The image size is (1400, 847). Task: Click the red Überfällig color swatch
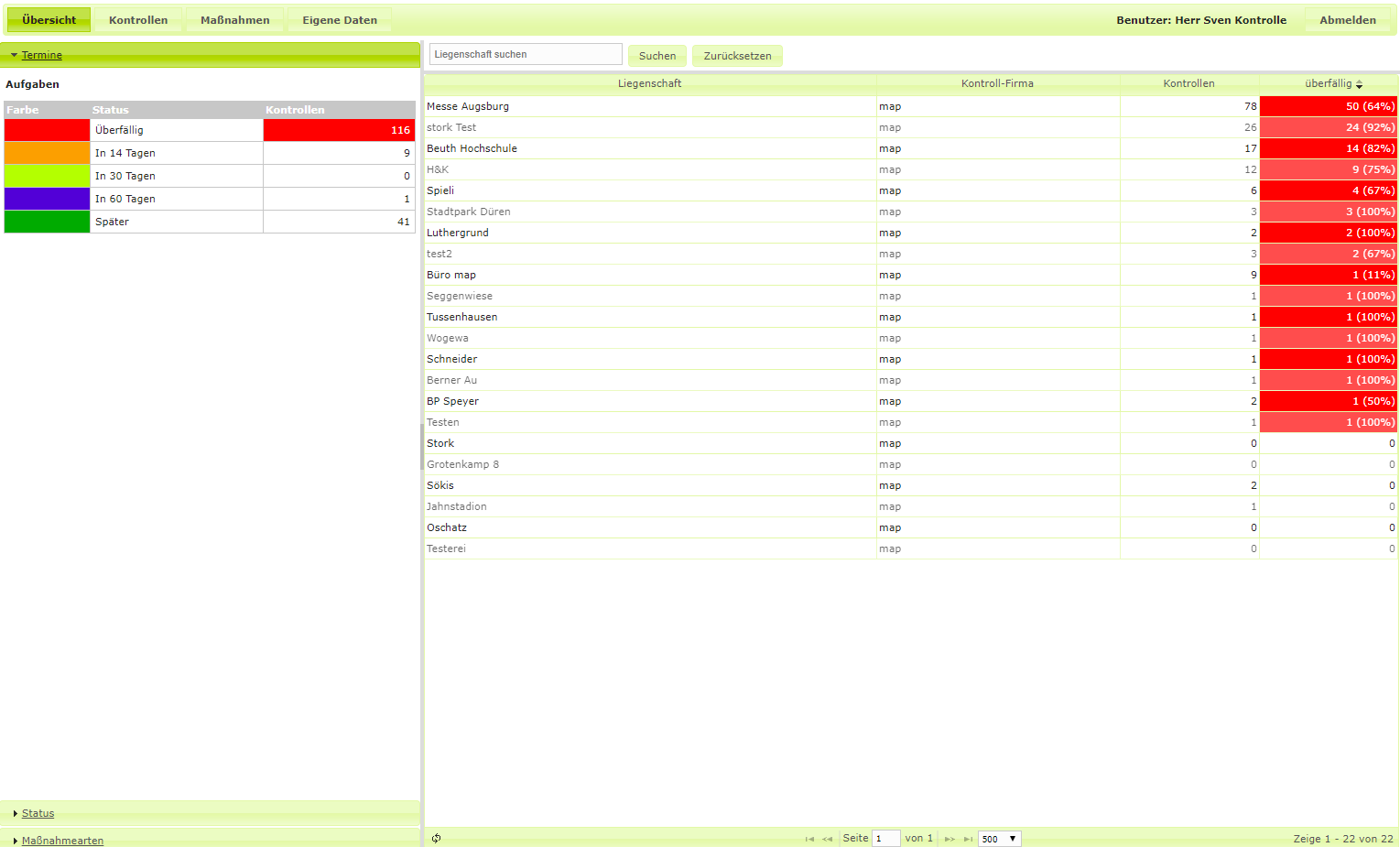[47, 130]
